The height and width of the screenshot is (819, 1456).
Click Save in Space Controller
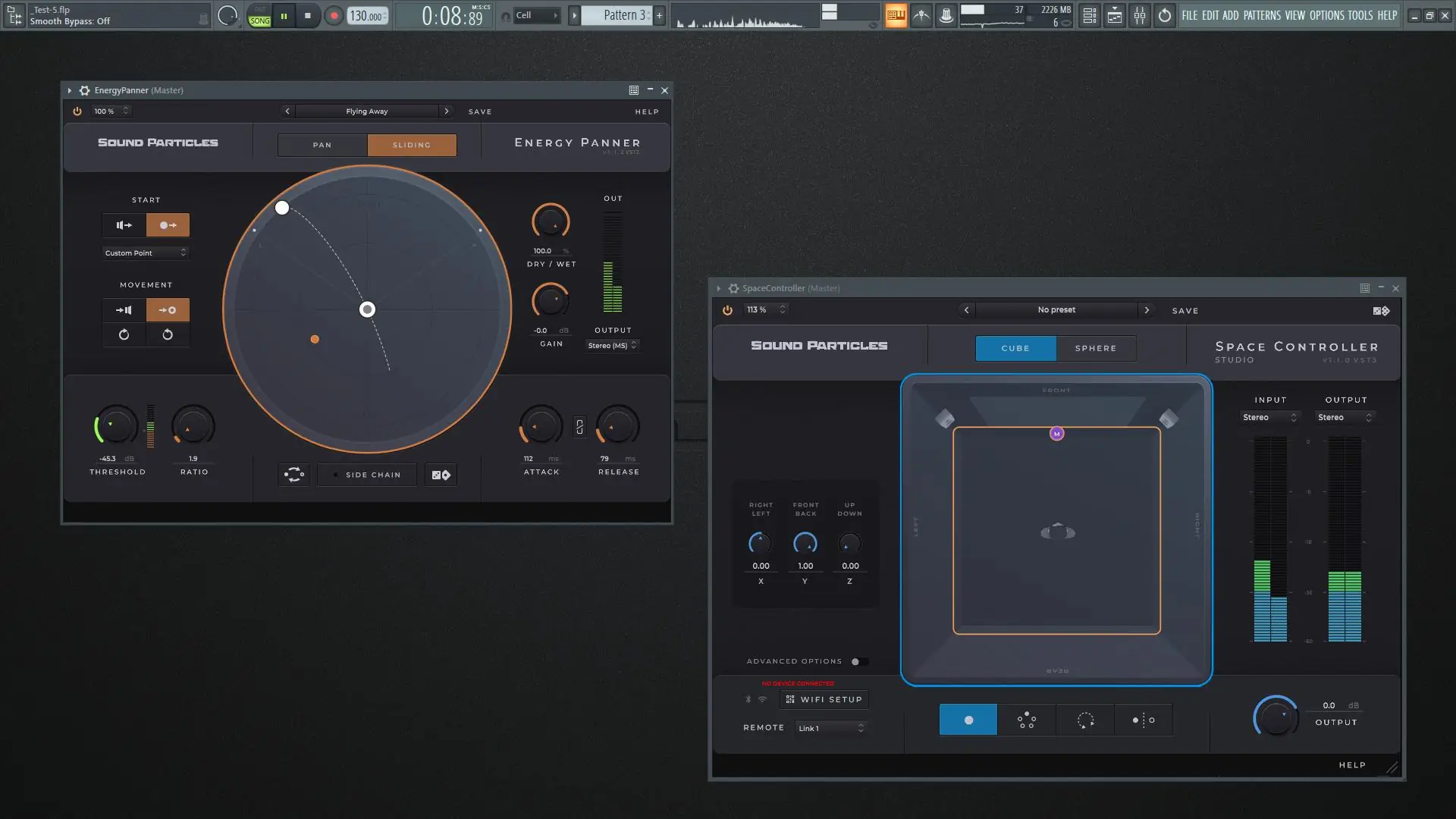tap(1185, 311)
